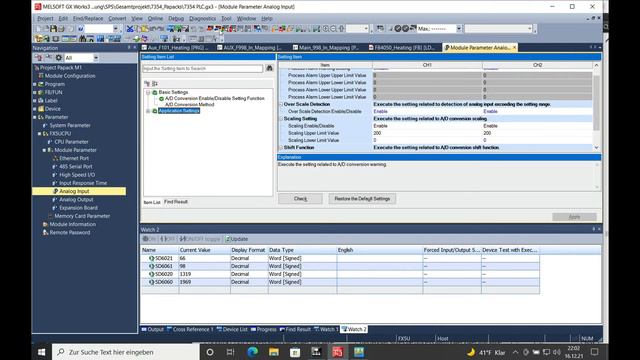
Task: Switch to the Cross Reference 1 tab
Action: tap(190, 329)
